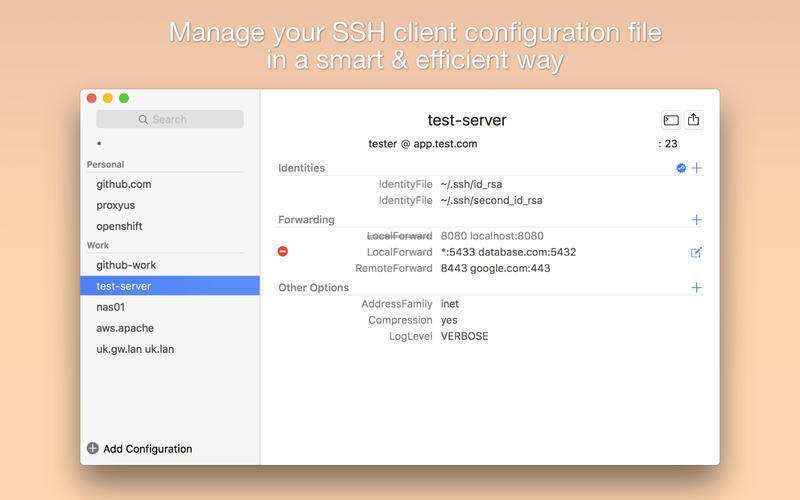Add a new option under Other Options
The height and width of the screenshot is (500, 800).
pos(697,288)
